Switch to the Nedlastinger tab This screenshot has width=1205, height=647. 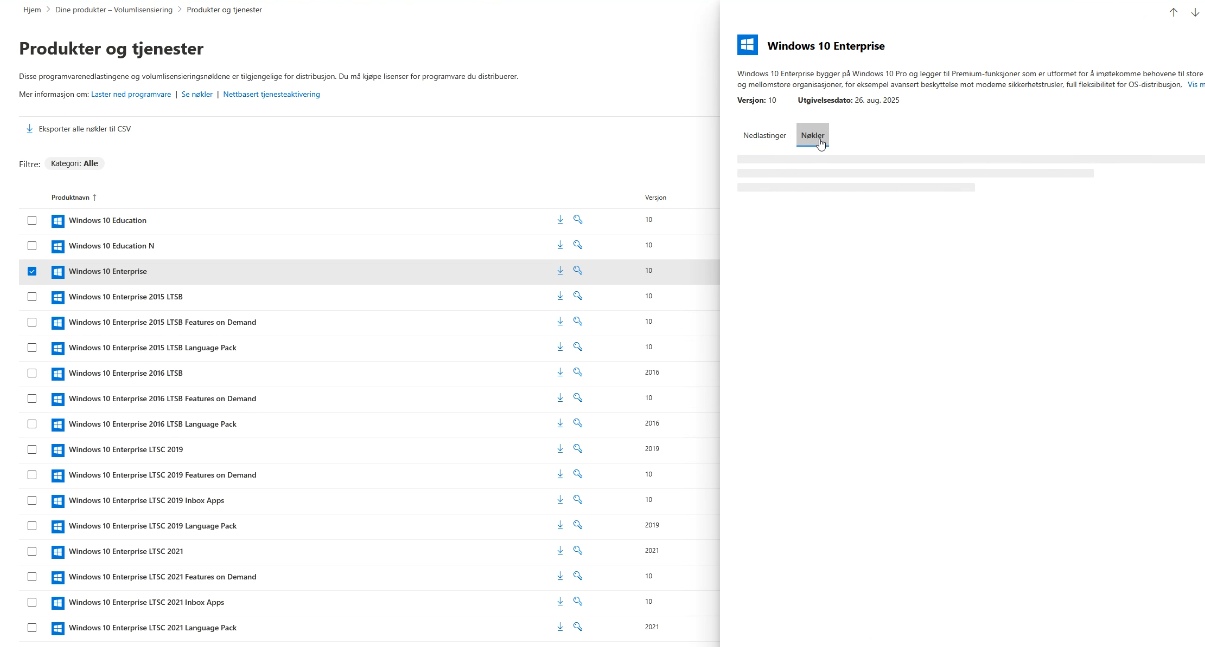[764, 135]
